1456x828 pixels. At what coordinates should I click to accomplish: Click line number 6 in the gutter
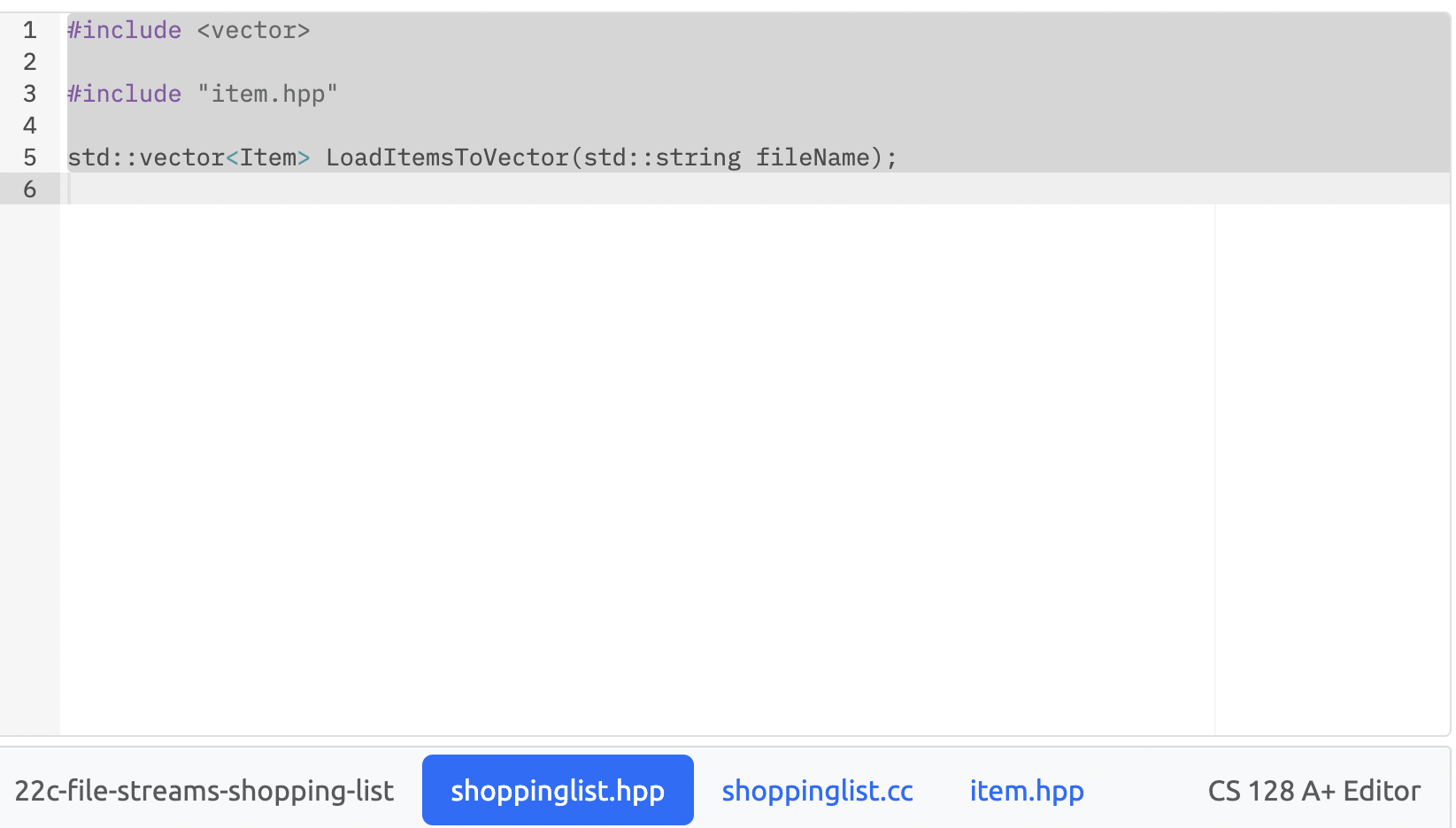tap(29, 189)
